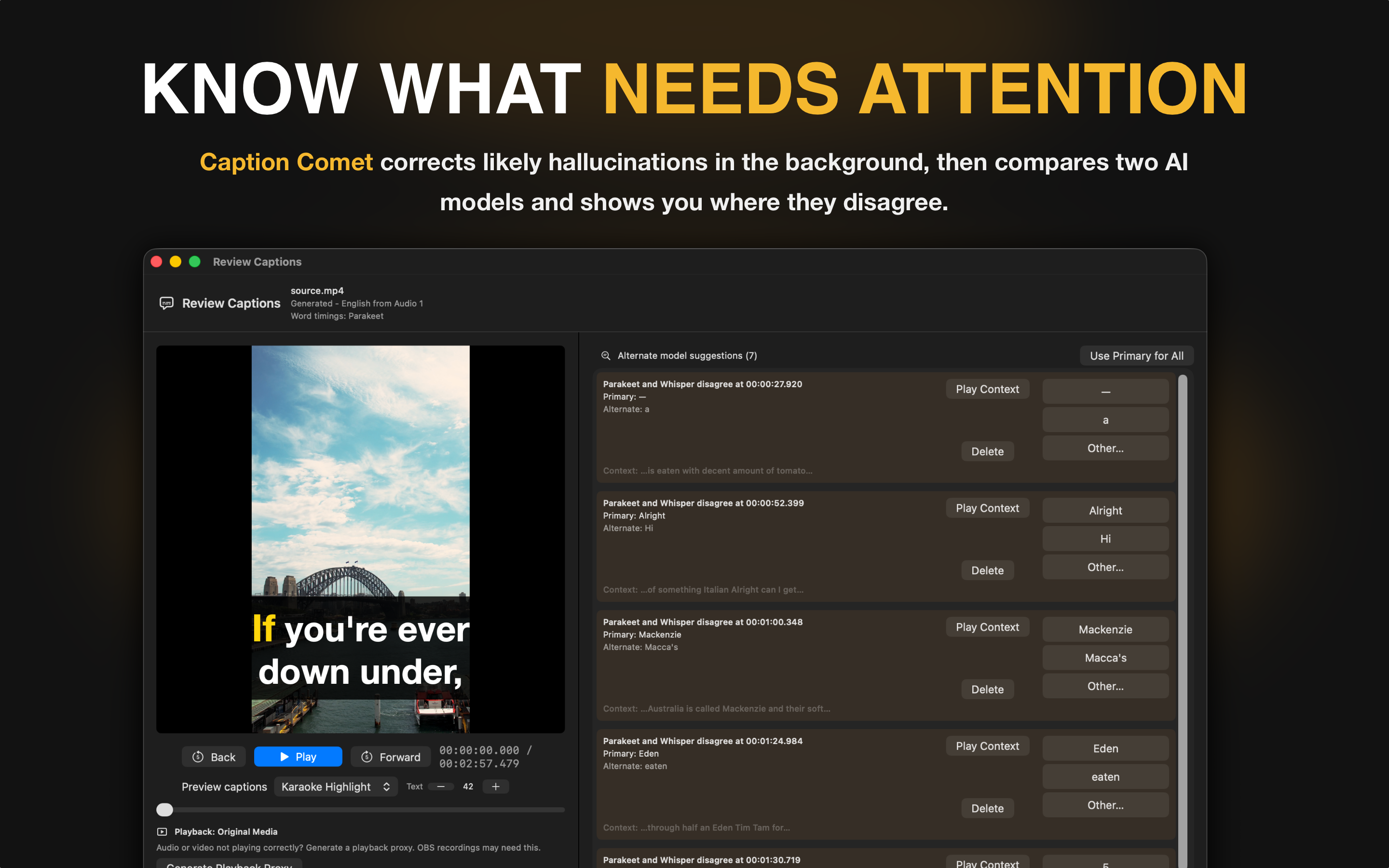Click the context line mentioning tomato
Image resolution: width=1389 pixels, height=868 pixels.
click(708, 470)
